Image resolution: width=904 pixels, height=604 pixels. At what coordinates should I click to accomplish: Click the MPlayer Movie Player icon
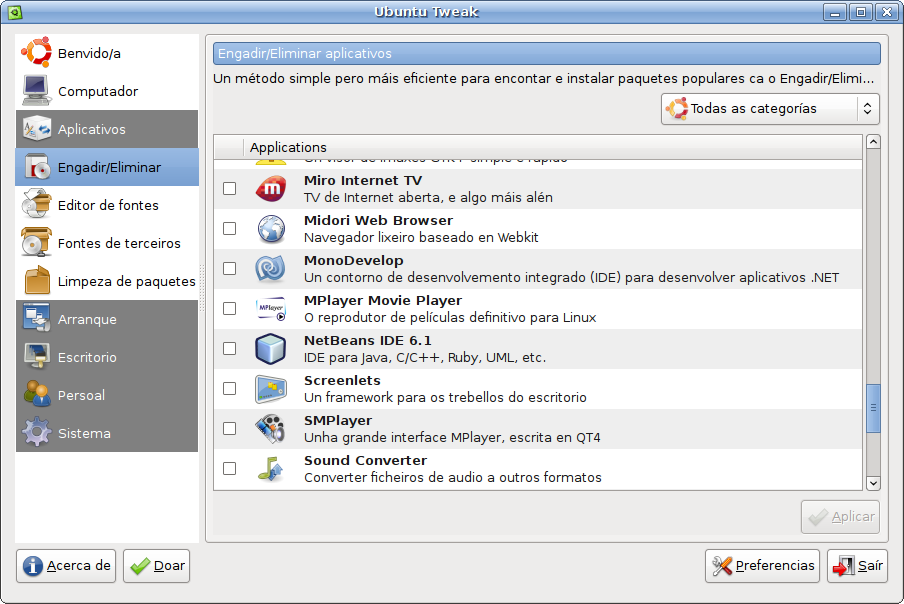(x=271, y=309)
